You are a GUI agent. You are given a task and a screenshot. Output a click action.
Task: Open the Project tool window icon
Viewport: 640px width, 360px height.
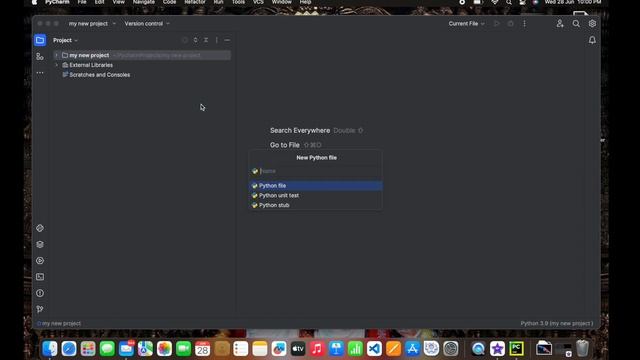[40, 40]
